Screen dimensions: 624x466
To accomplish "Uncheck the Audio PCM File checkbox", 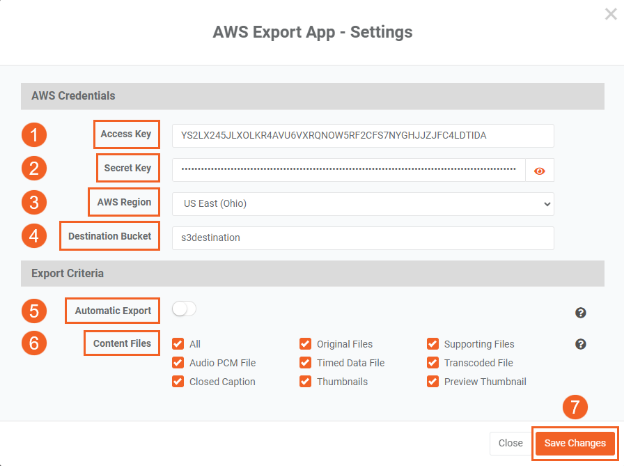I will click(179, 363).
